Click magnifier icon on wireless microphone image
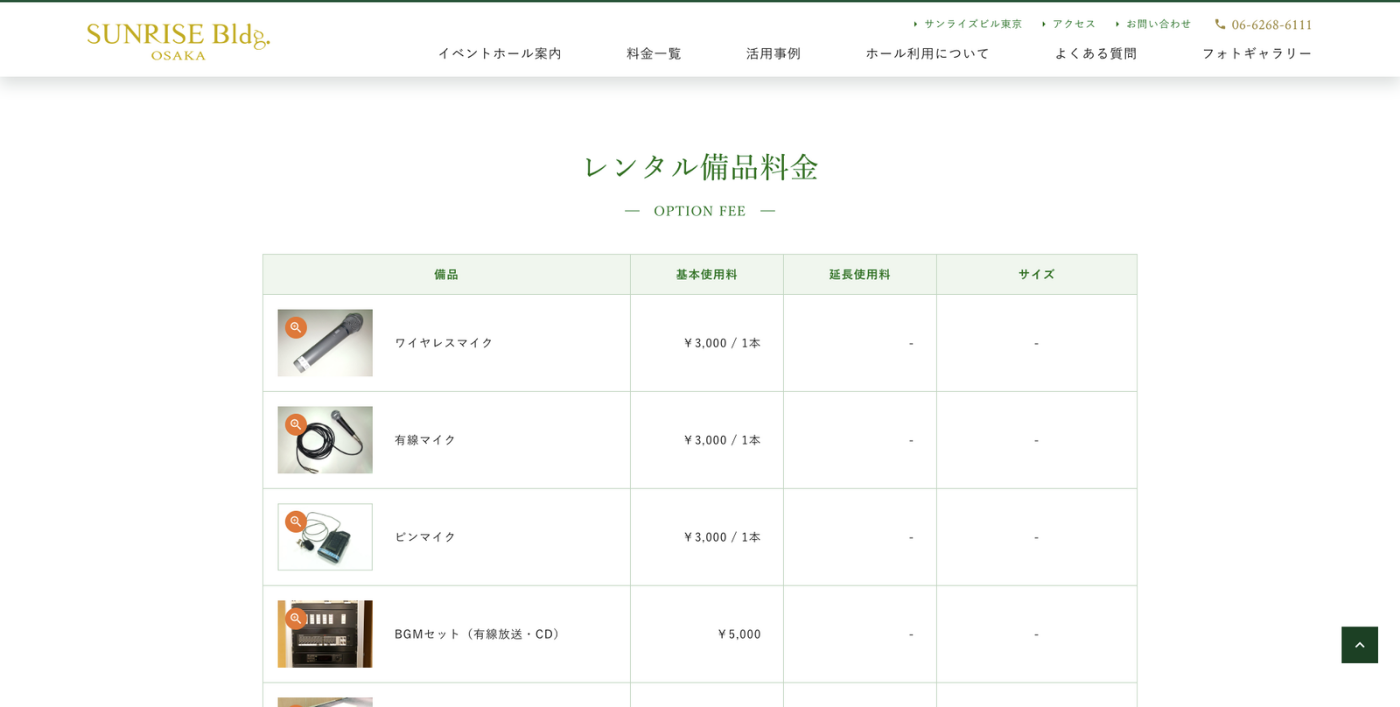 click(295, 327)
